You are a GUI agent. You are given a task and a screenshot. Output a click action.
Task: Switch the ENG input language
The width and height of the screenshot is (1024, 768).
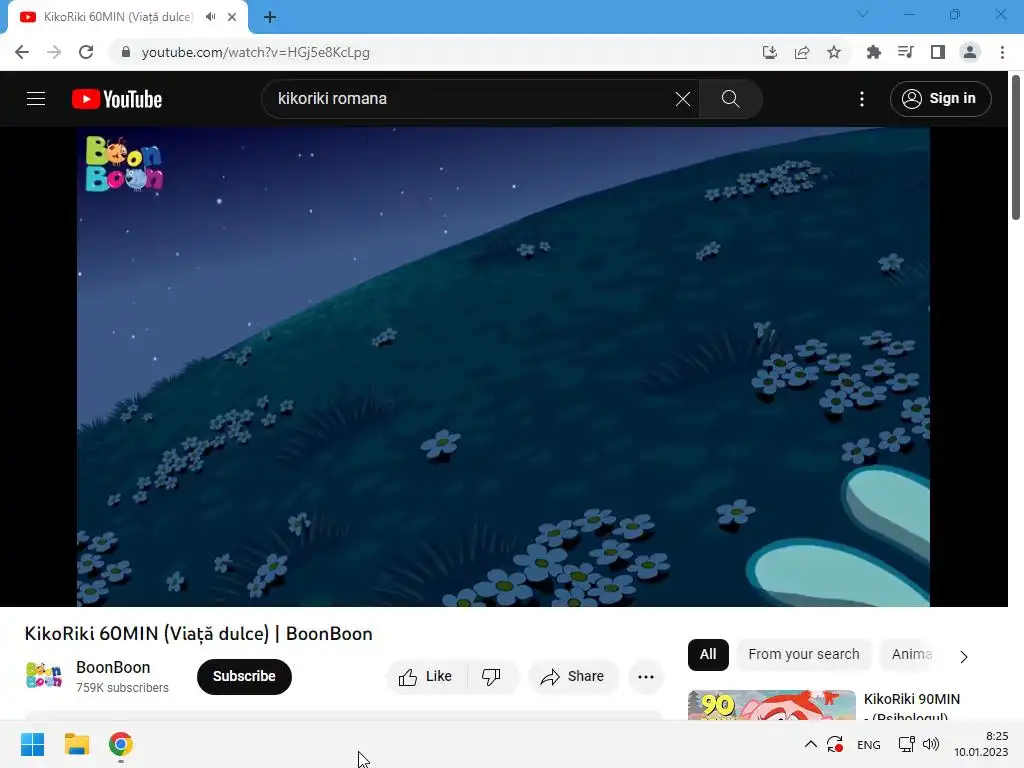pyautogui.click(x=869, y=744)
